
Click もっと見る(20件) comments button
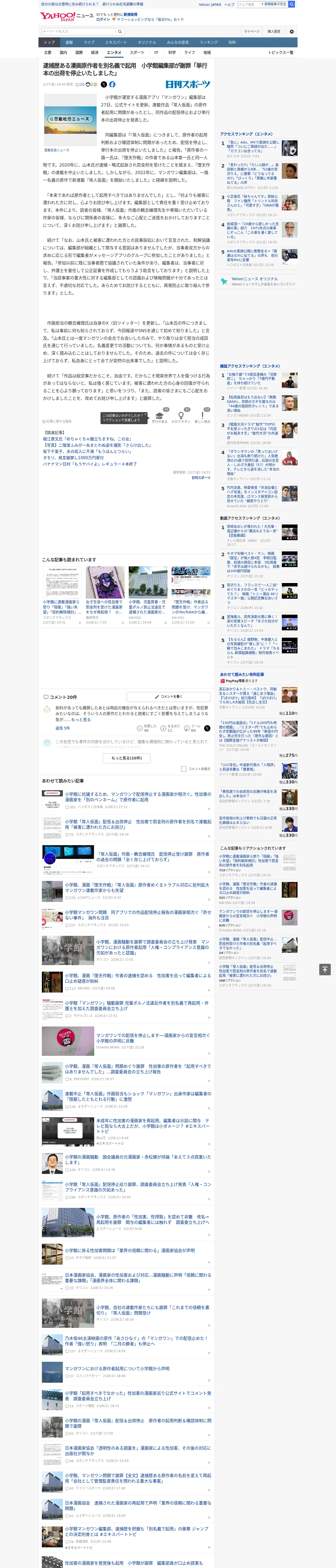[x=127, y=758]
